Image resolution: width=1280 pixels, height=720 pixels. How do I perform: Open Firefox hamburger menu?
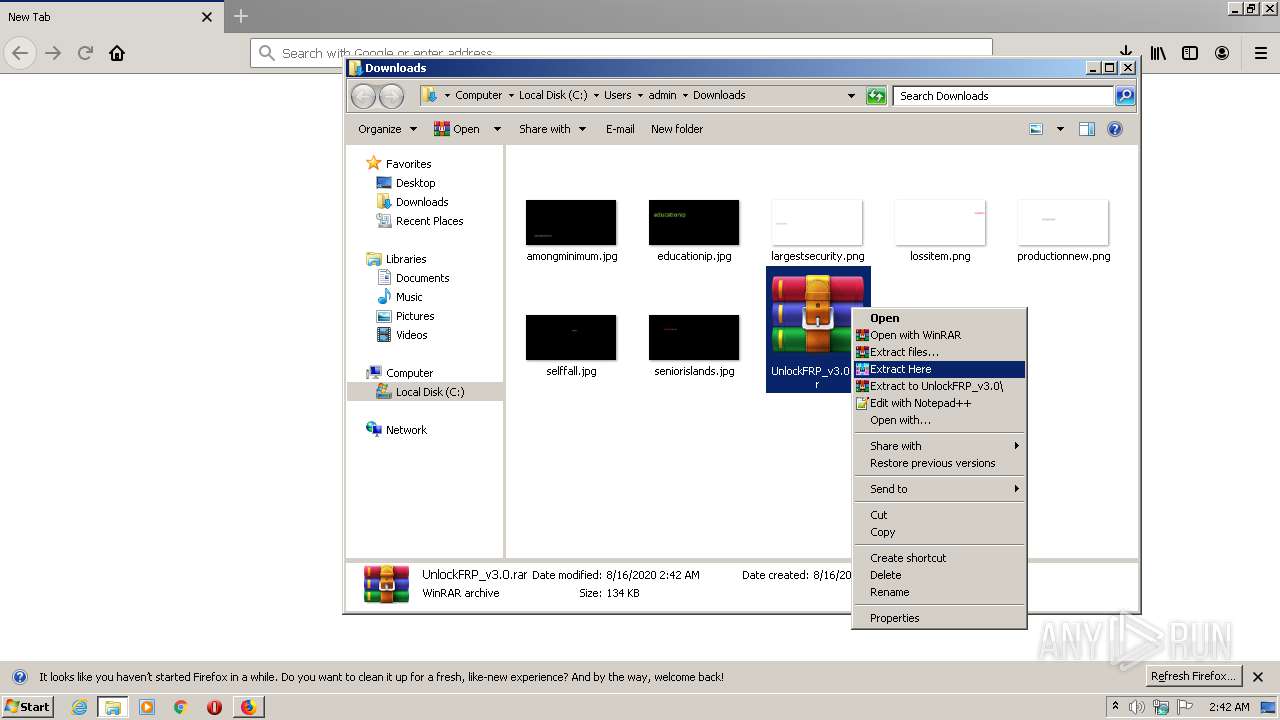point(1261,53)
